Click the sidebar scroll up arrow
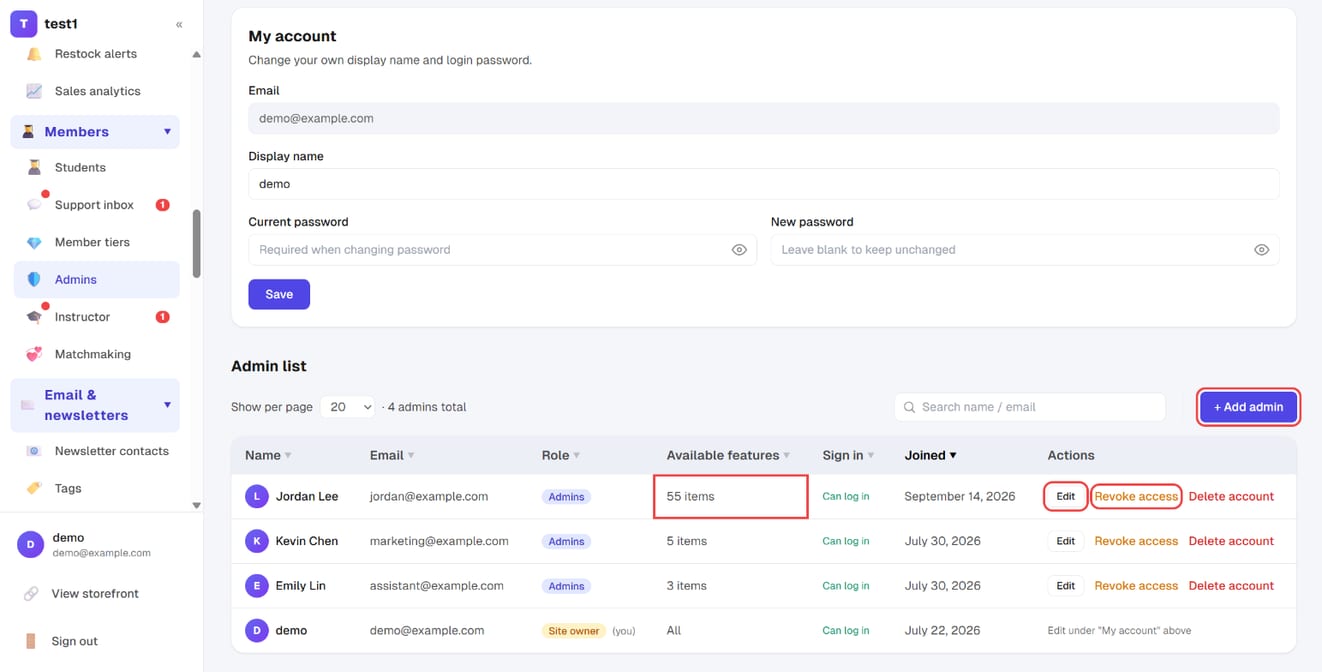The width and height of the screenshot is (1322, 672). [x=196, y=54]
